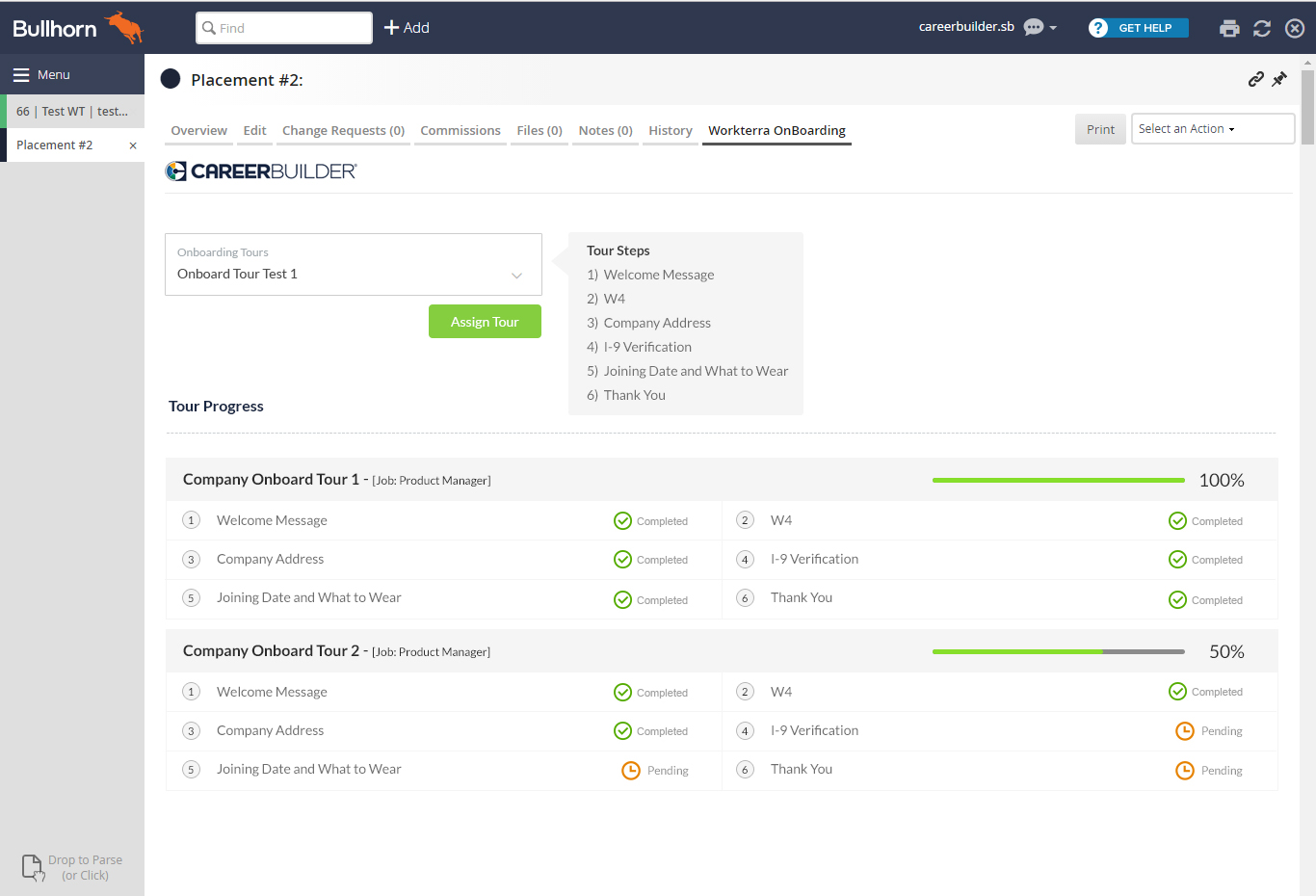1316x896 pixels.
Task: Click the plus Add icon
Action: [x=391, y=28]
